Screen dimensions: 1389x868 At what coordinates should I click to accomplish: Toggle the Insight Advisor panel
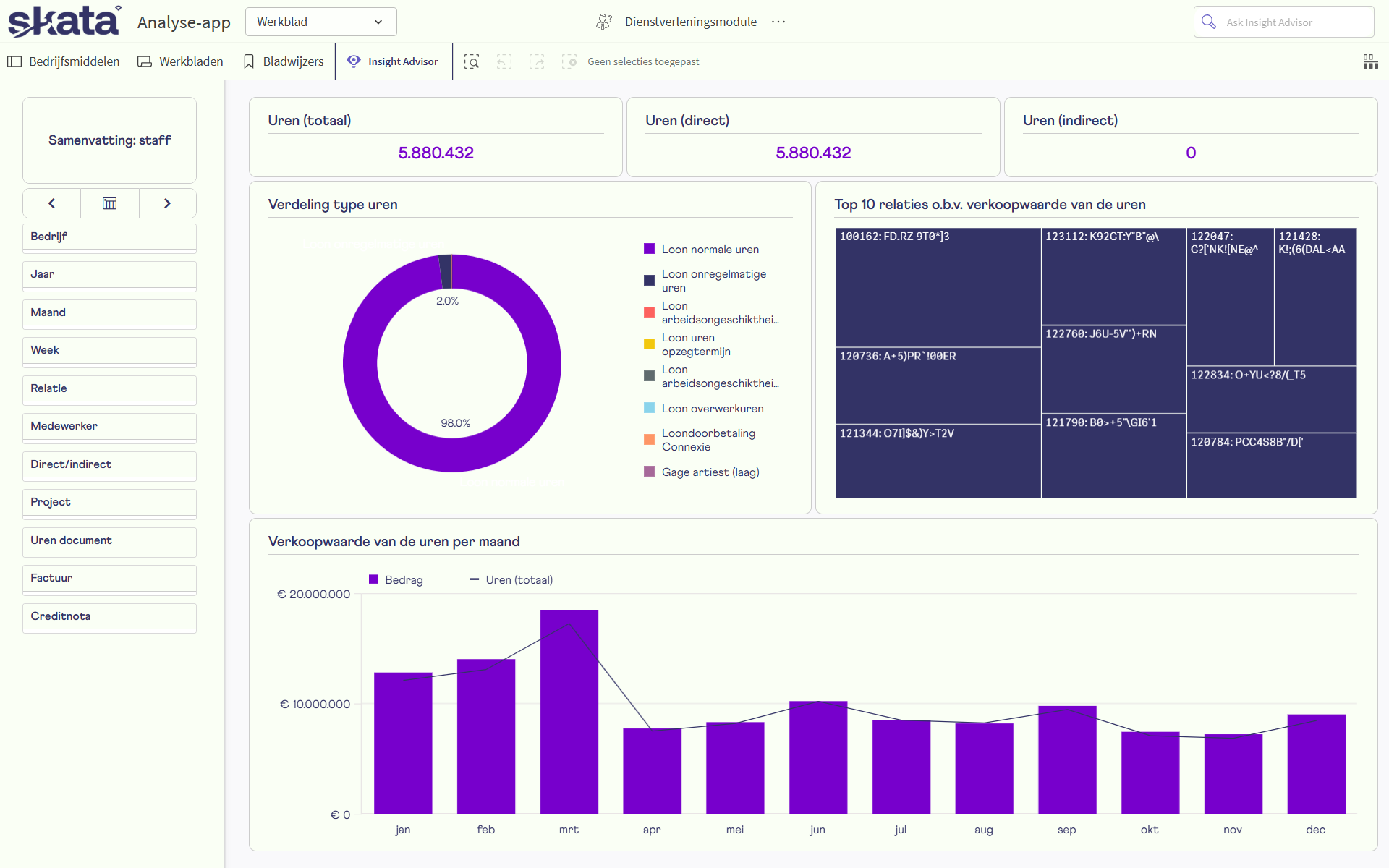click(394, 61)
